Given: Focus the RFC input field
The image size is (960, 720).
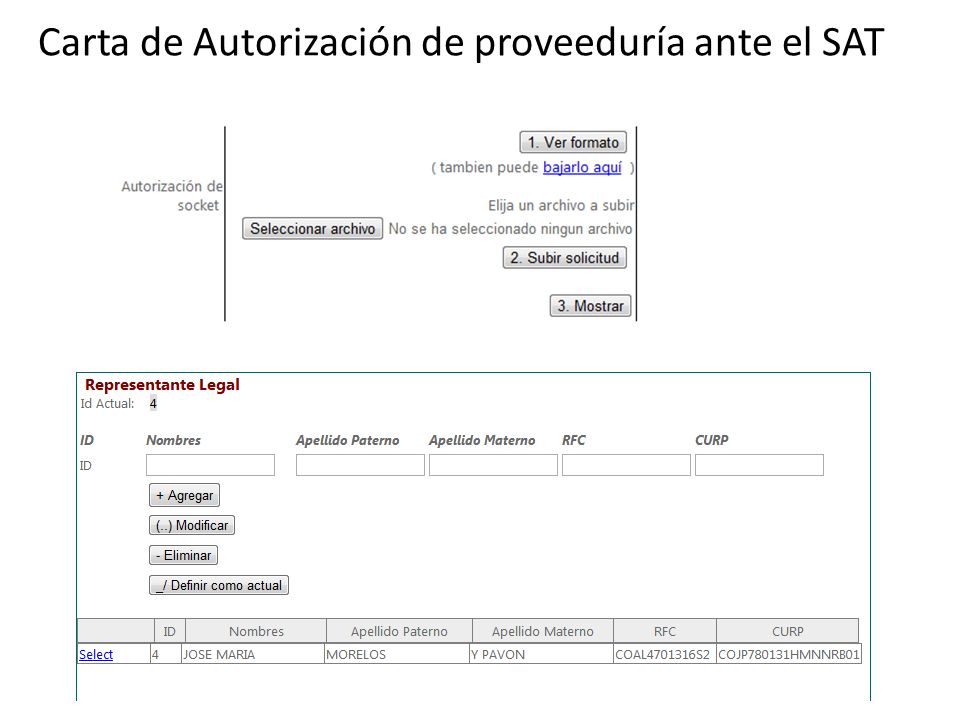Looking at the screenshot, I should (626, 465).
